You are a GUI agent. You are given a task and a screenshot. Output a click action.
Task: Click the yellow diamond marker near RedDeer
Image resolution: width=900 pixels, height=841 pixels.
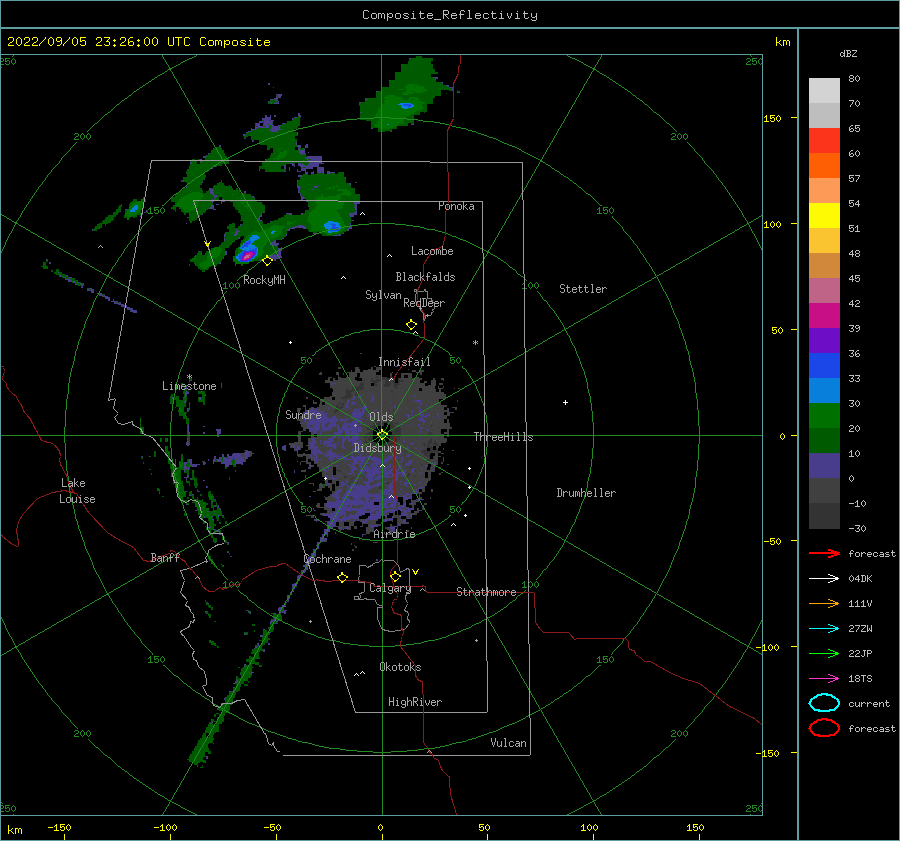[411, 324]
